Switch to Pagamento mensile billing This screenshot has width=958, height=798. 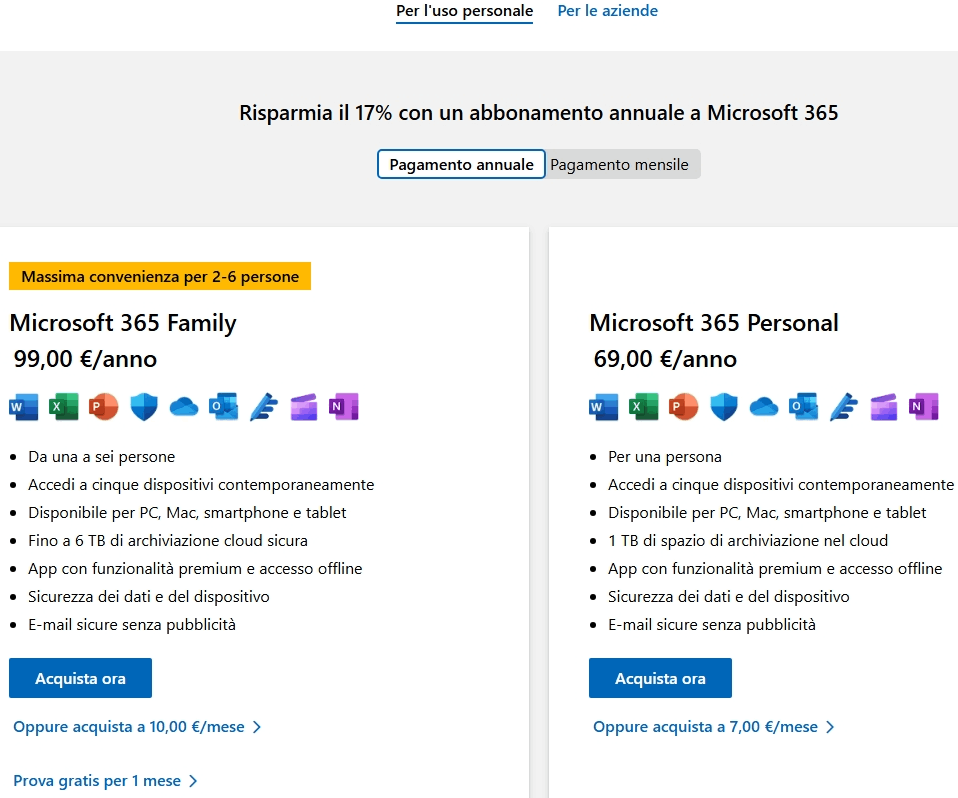[x=620, y=164]
